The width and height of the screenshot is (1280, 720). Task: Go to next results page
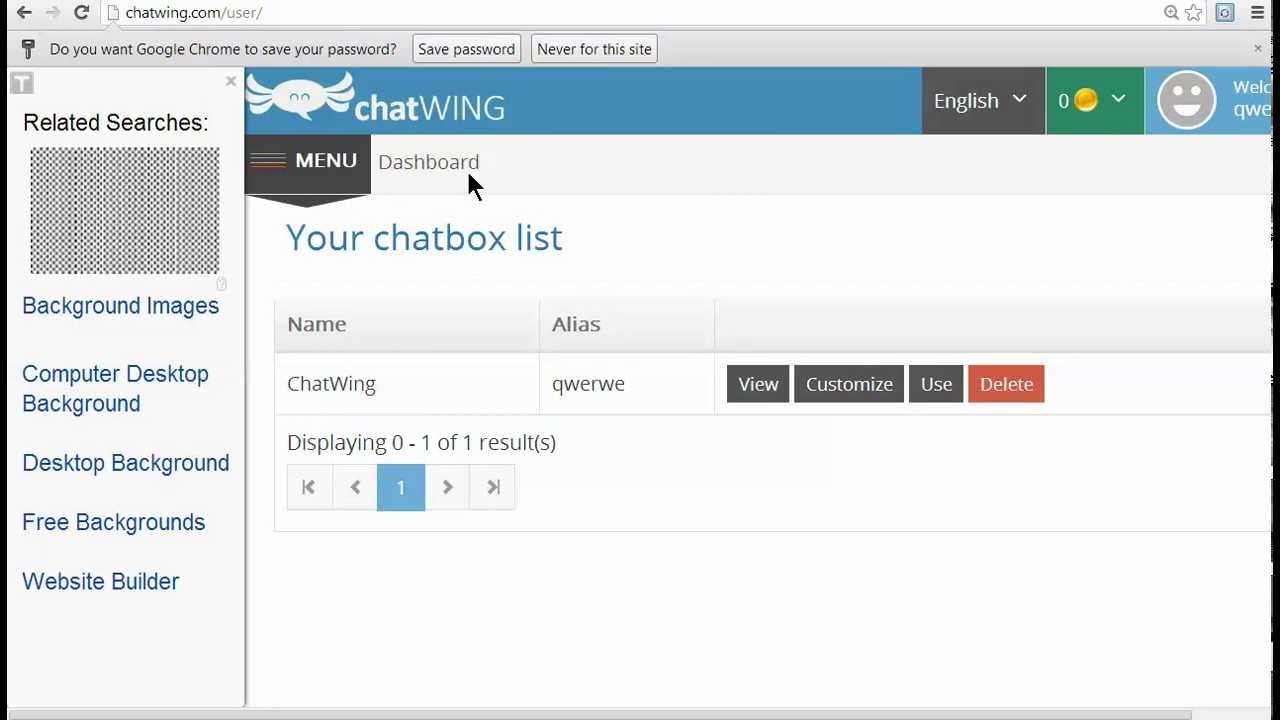[x=448, y=487]
